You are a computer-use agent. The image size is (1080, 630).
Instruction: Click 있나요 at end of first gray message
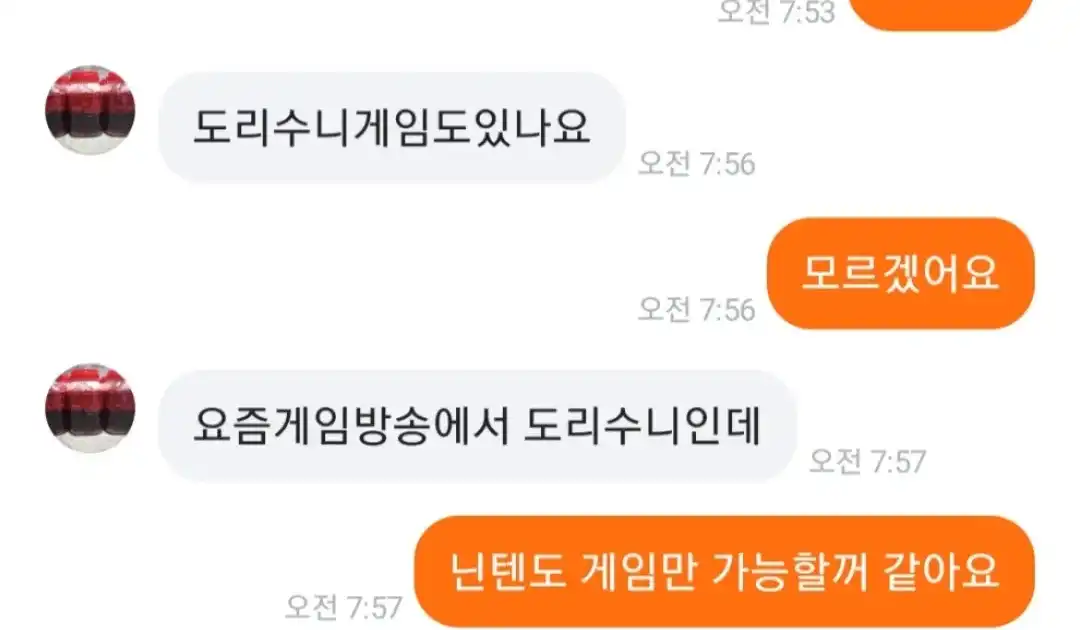[532, 127]
